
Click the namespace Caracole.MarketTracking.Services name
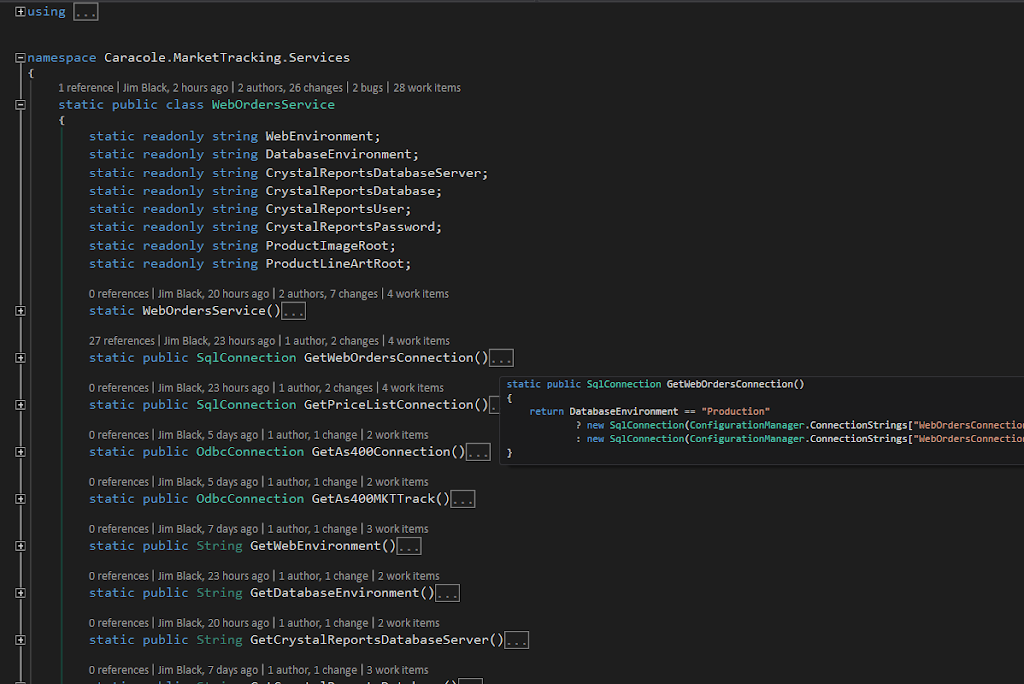pos(227,57)
